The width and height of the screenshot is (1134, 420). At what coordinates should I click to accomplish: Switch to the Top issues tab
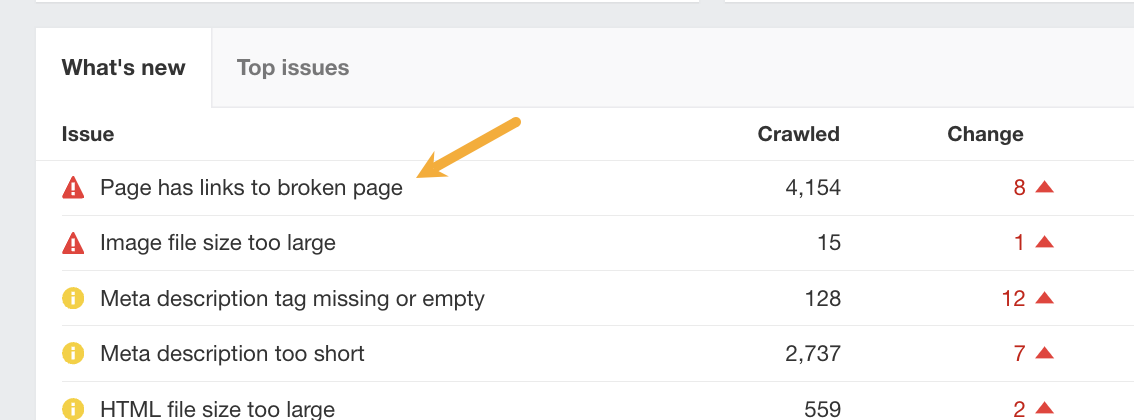click(x=293, y=68)
